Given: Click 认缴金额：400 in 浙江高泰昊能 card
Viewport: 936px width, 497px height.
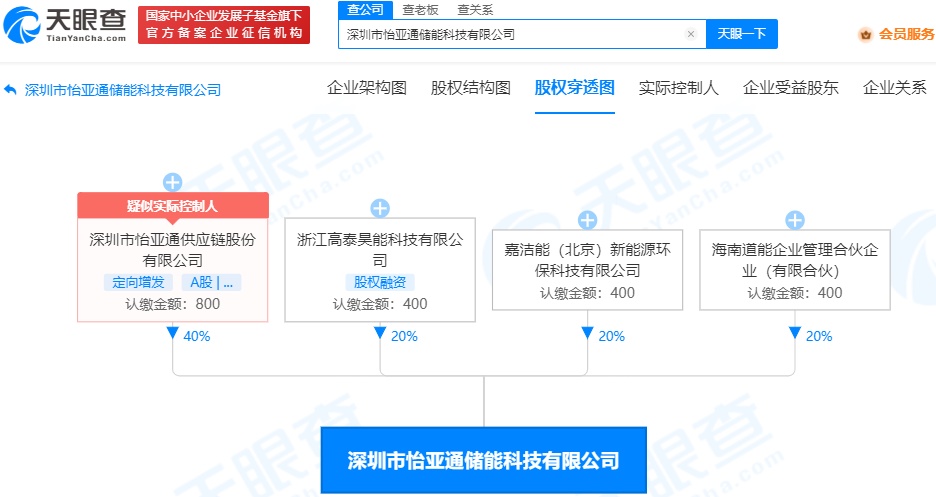Looking at the screenshot, I should coord(380,304).
